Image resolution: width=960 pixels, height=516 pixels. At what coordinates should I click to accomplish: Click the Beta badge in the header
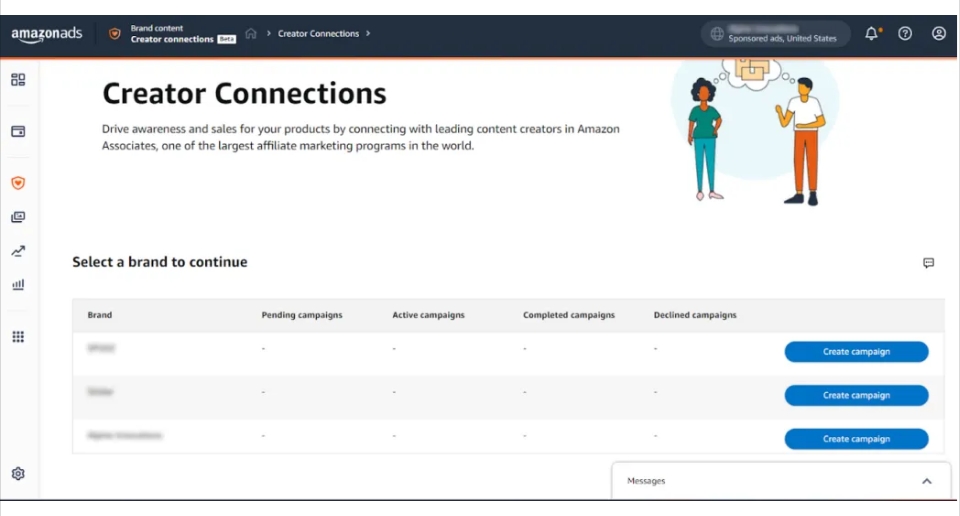pos(227,39)
